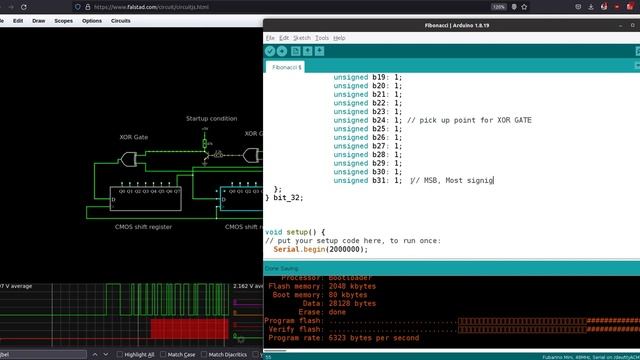Image resolution: width=640 pixels, height=360 pixels.
Task: Click the forward navigation arrow in Firefox
Action: point(11,7)
